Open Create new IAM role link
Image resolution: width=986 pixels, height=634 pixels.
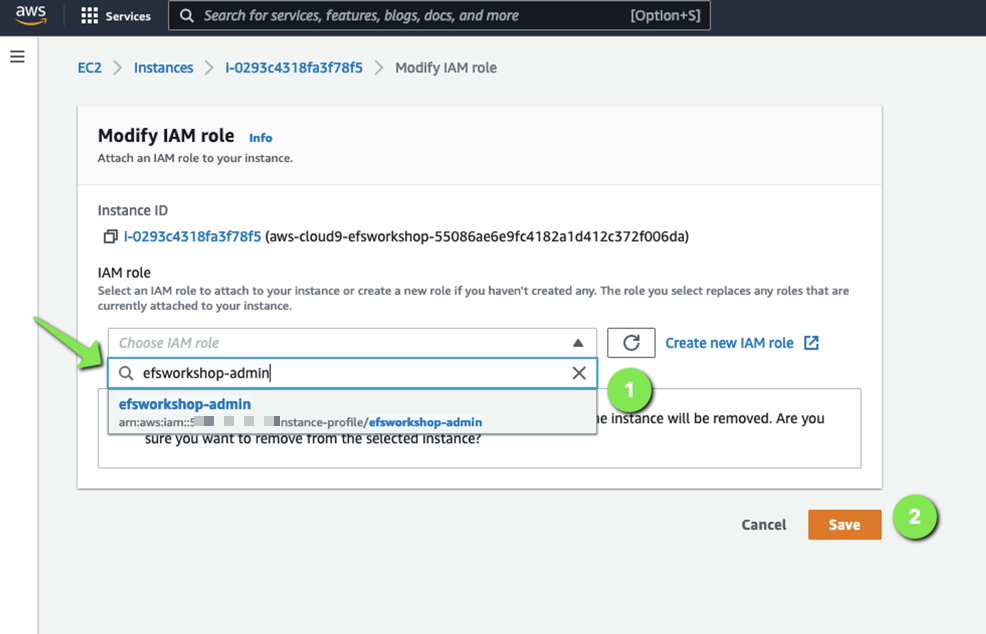coord(729,343)
